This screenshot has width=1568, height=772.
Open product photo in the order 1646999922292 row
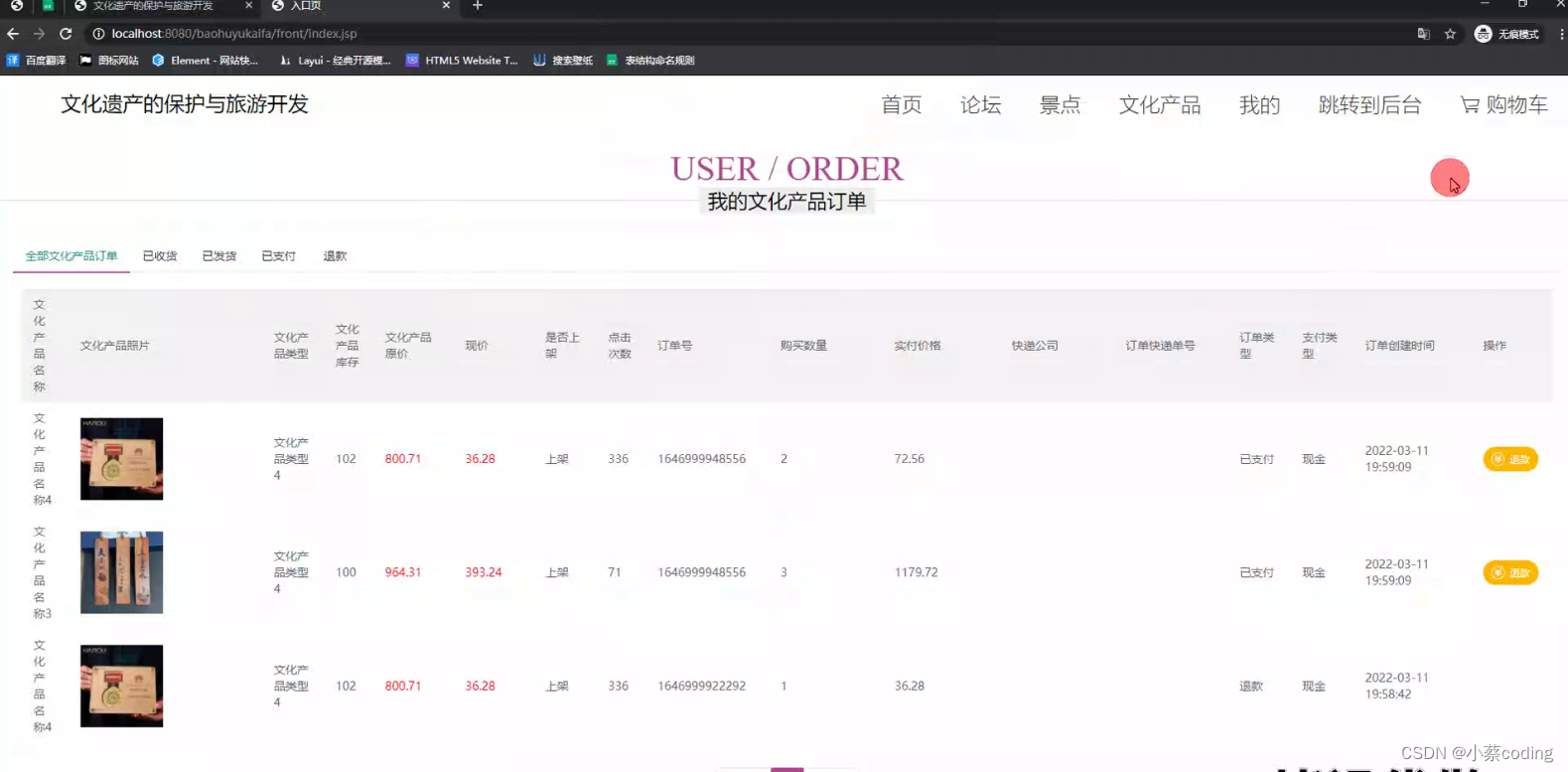click(x=121, y=686)
